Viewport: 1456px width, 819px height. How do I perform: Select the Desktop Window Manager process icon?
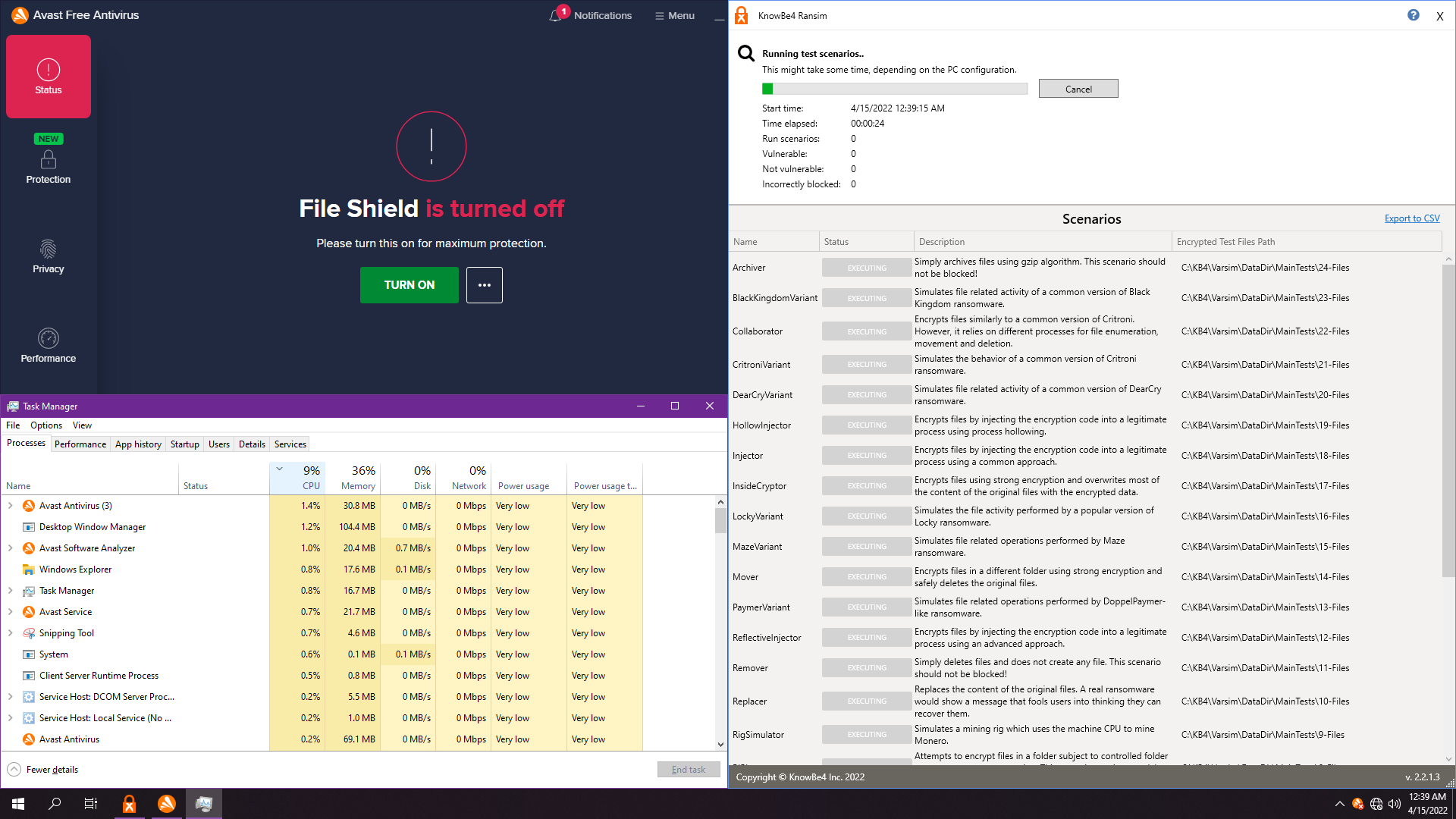[x=29, y=527]
